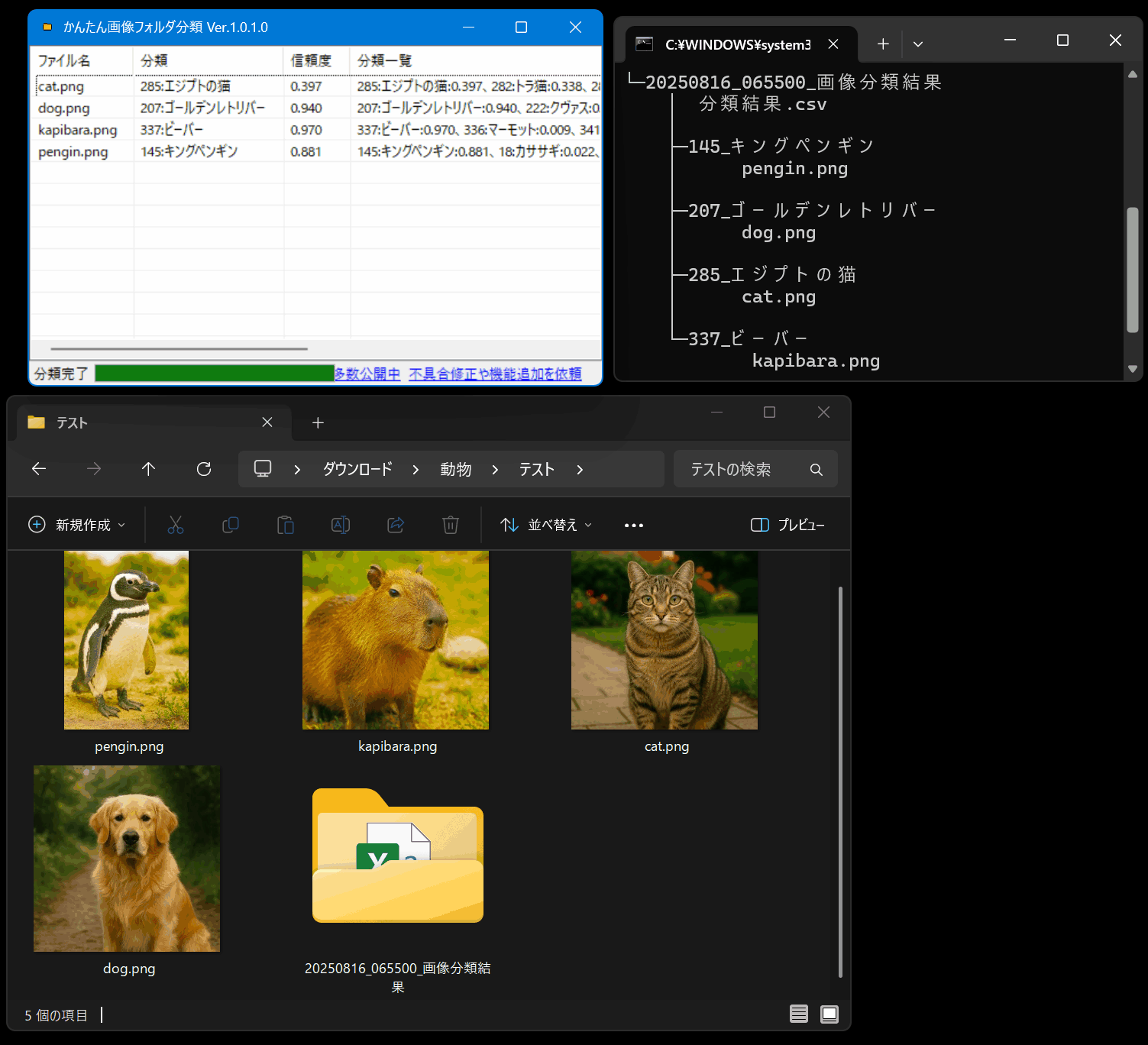Close the テスト Explorer tab

[267, 422]
